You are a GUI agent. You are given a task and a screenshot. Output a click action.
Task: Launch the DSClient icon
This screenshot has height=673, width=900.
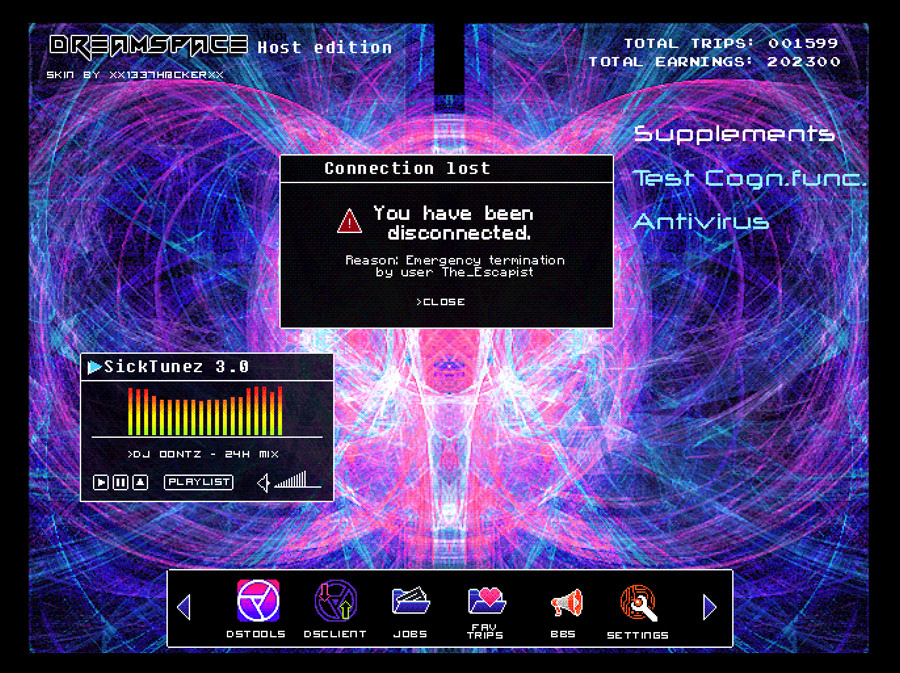[x=335, y=602]
